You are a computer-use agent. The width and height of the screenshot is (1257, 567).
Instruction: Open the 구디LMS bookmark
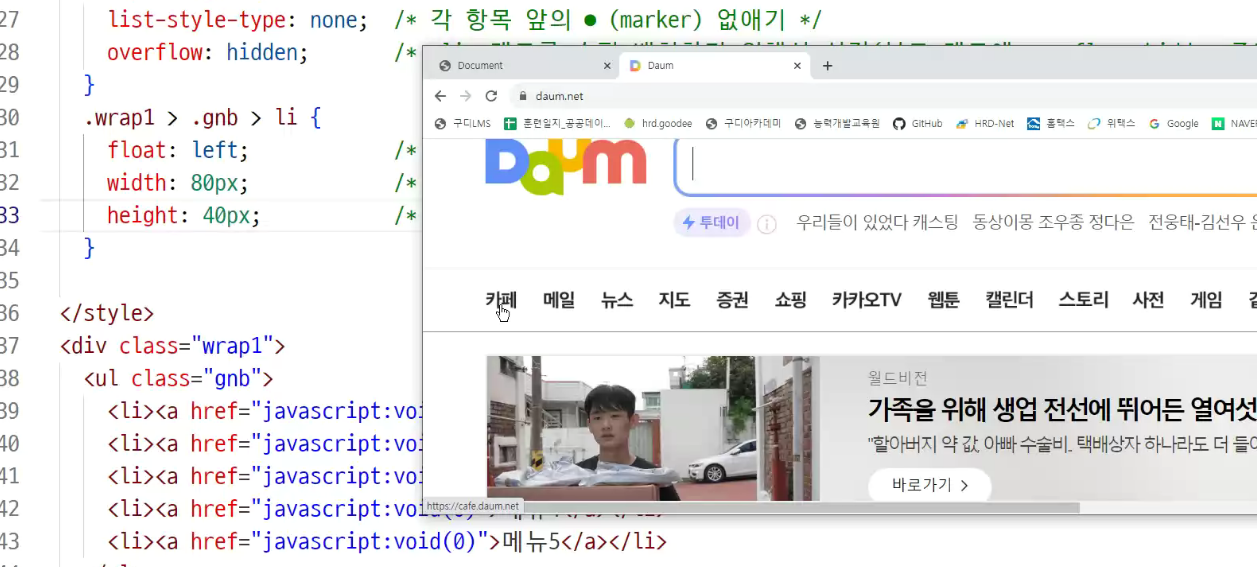coord(462,124)
